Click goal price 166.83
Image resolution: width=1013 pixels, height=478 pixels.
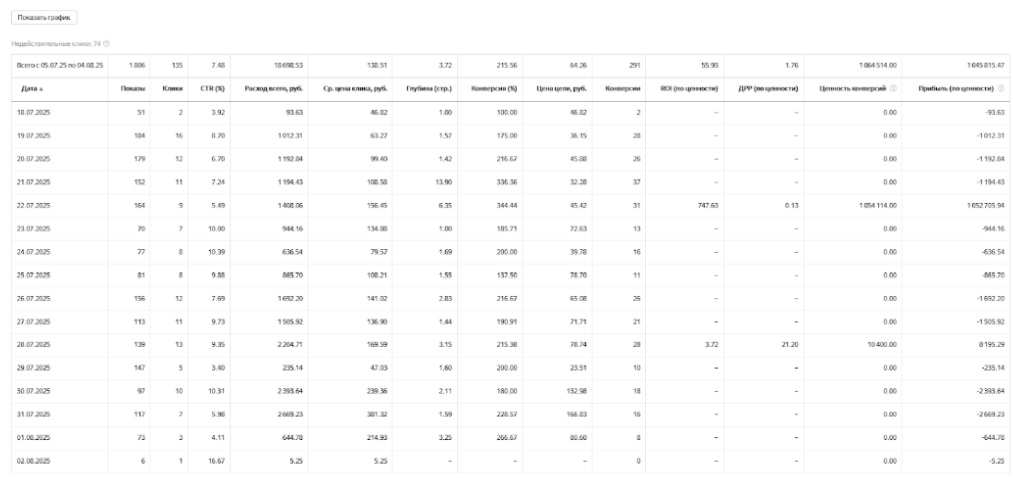pyautogui.click(x=576, y=415)
